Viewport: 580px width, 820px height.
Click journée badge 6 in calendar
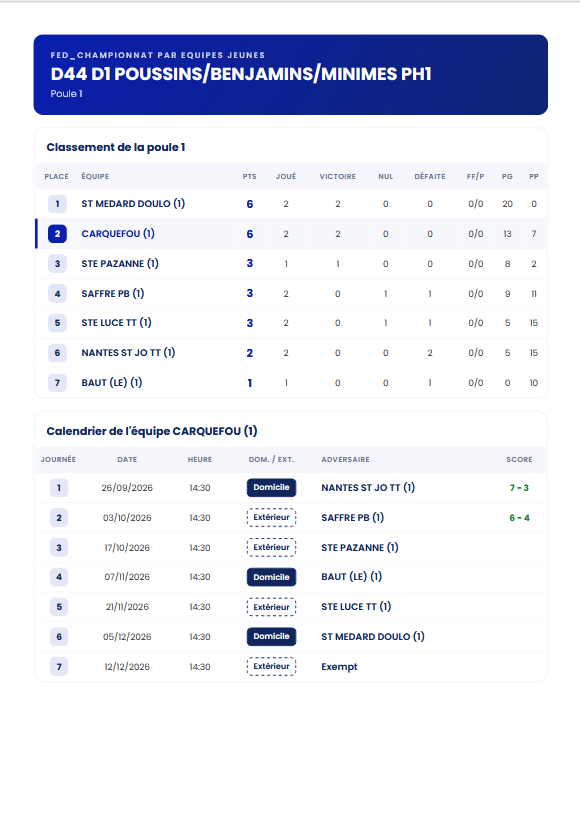coord(59,636)
